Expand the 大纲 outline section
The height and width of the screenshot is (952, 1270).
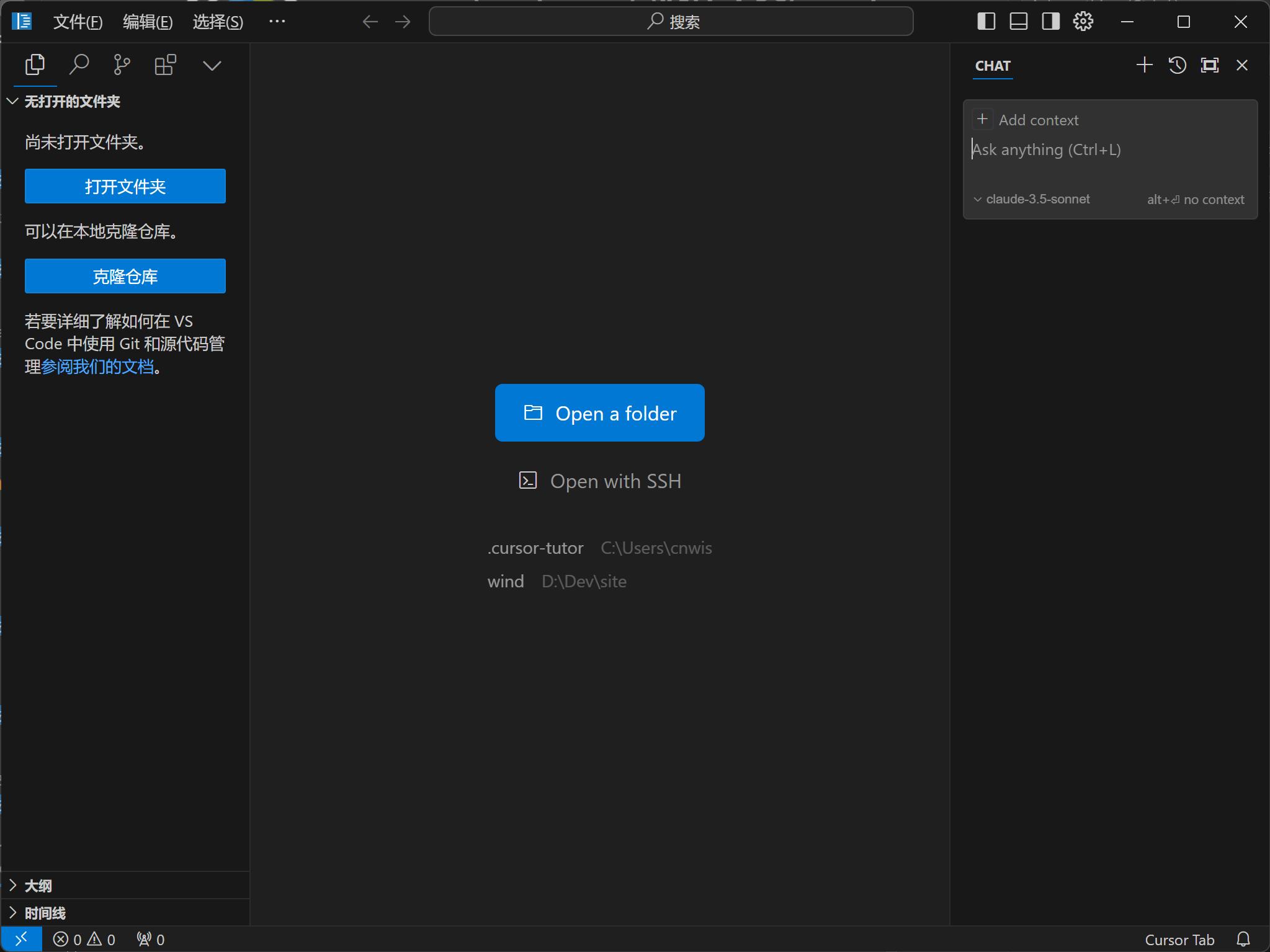[38, 886]
